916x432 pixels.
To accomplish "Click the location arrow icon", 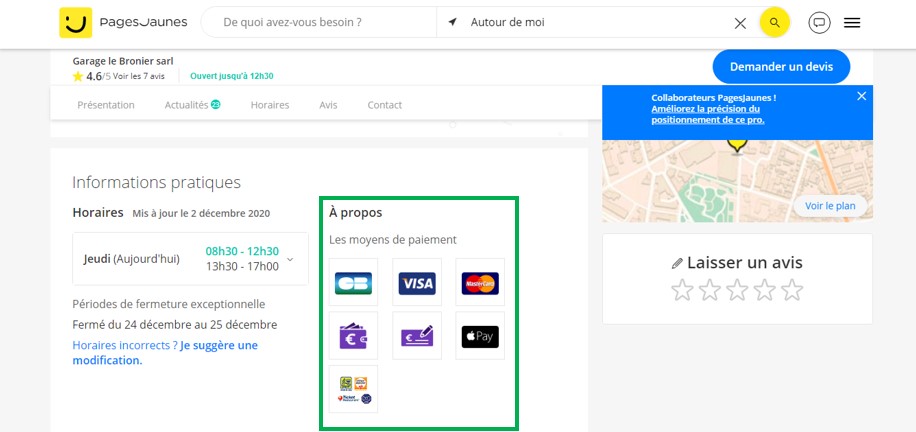I will tap(452, 22).
